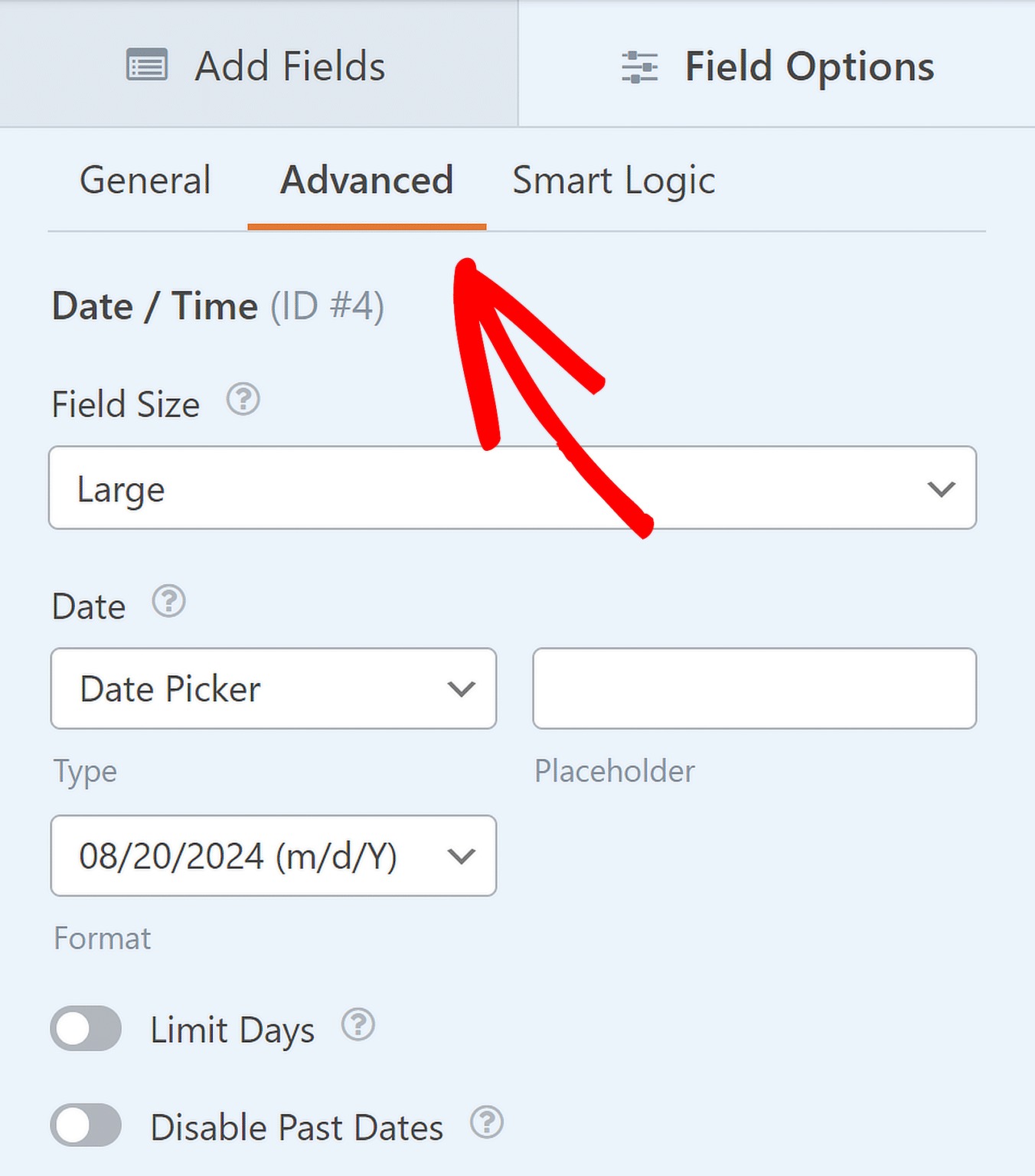Click the Add Fields grid icon

[x=147, y=66]
